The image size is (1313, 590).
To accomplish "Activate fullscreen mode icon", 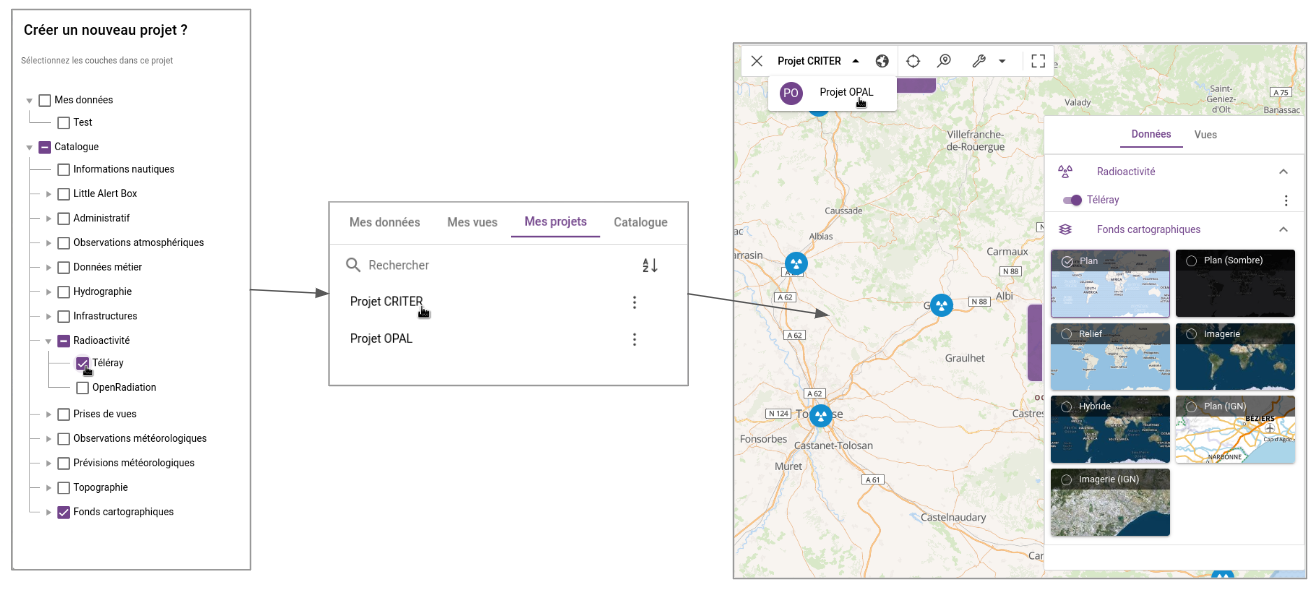I will pyautogui.click(x=1038, y=61).
